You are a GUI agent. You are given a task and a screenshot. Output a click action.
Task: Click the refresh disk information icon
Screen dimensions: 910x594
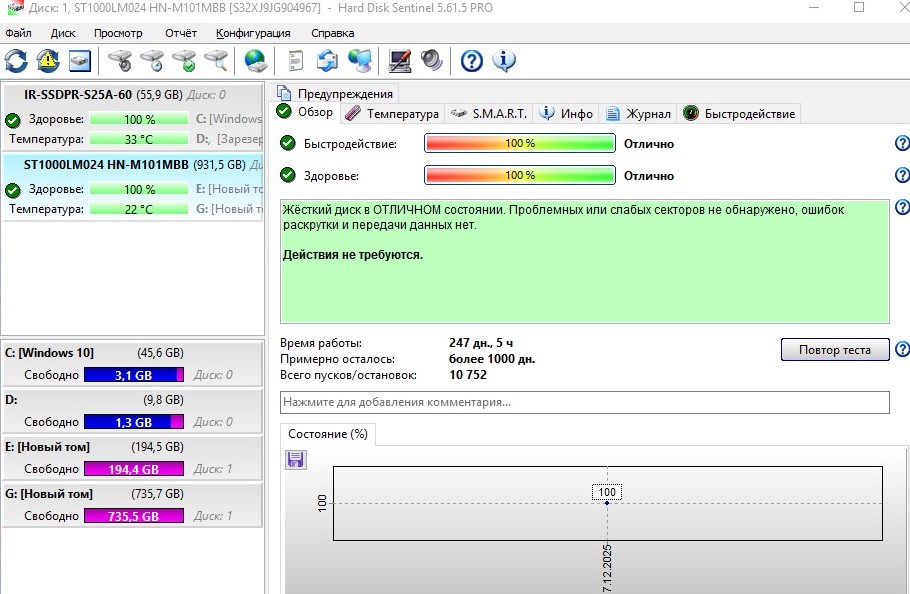pos(16,61)
